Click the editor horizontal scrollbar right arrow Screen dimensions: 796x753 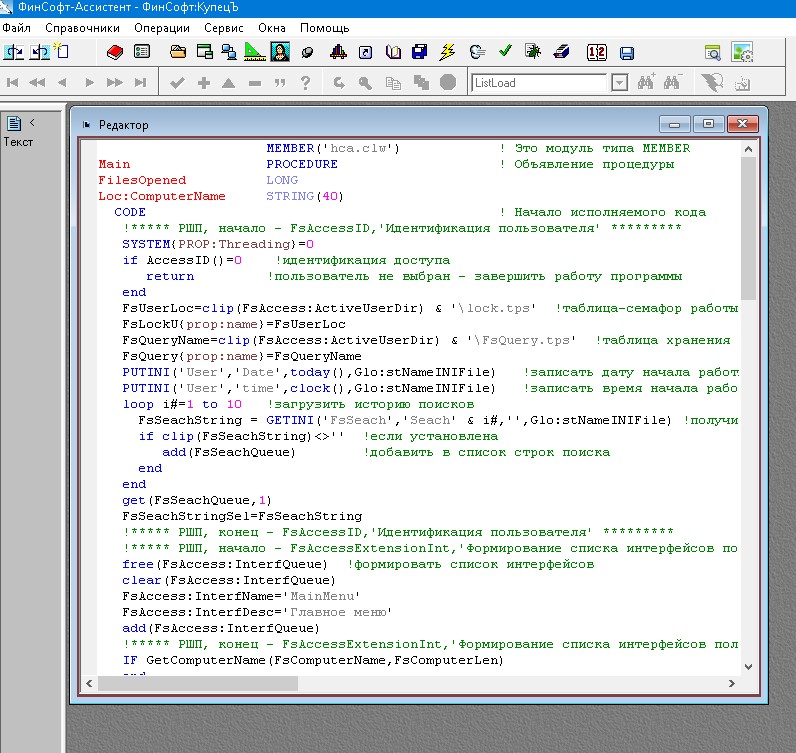point(732,684)
